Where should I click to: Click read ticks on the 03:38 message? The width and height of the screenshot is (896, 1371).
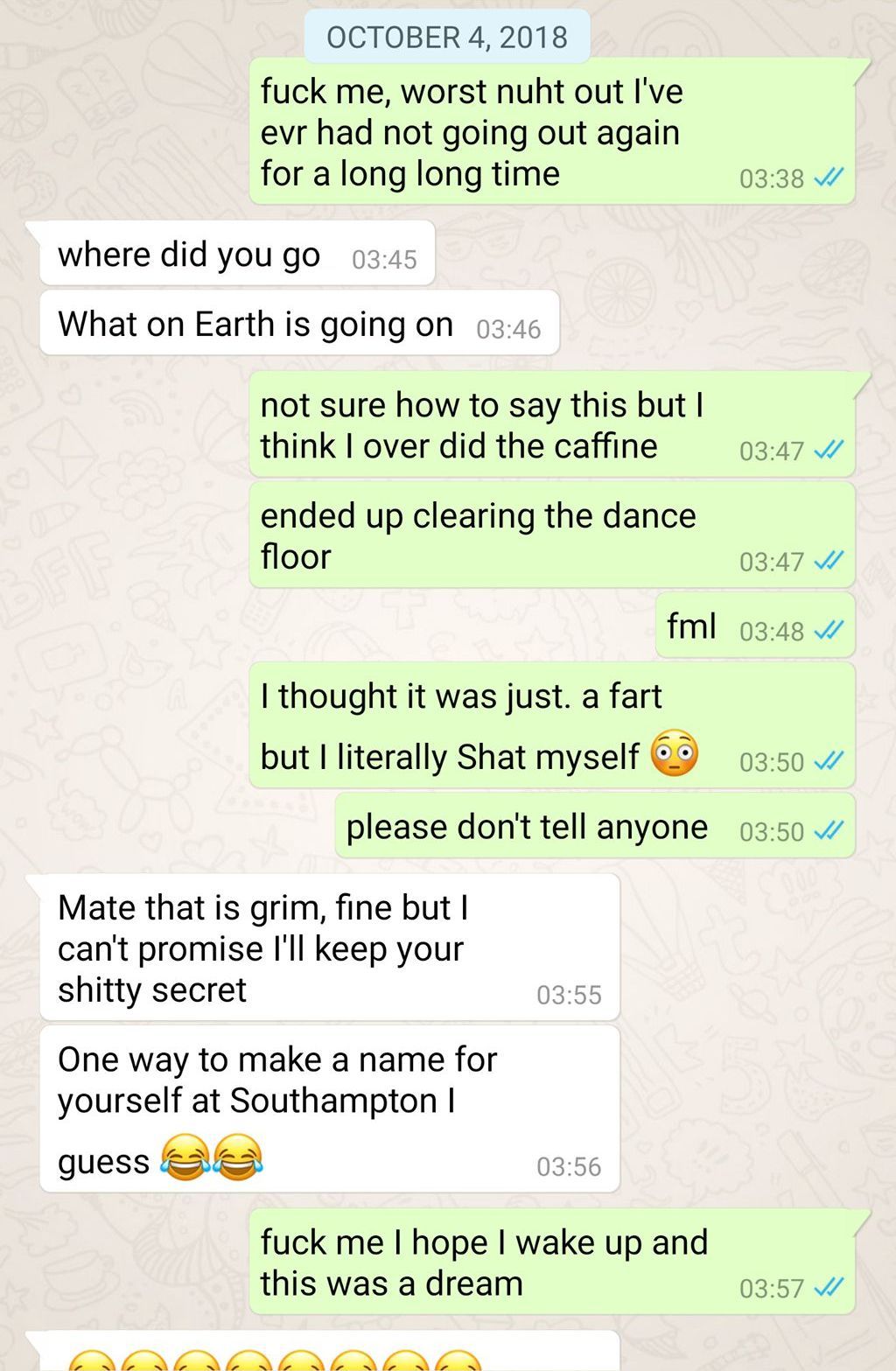(x=828, y=178)
